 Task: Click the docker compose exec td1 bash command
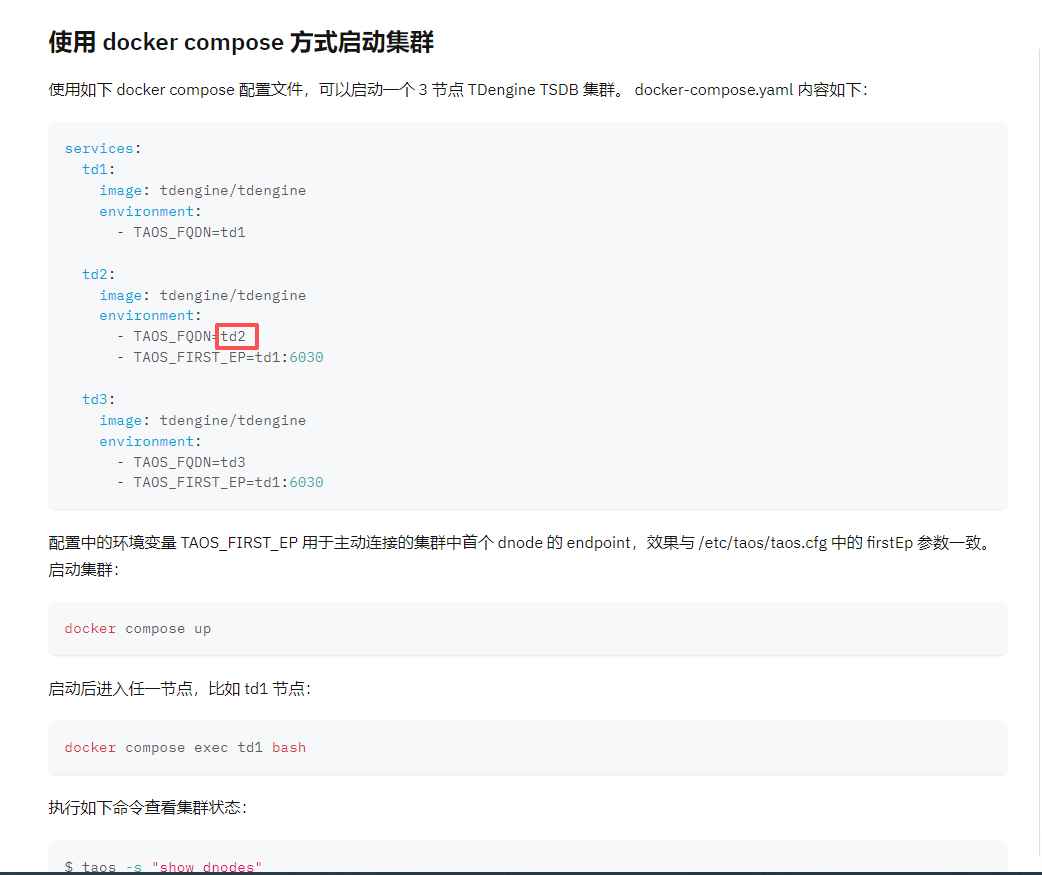click(185, 748)
